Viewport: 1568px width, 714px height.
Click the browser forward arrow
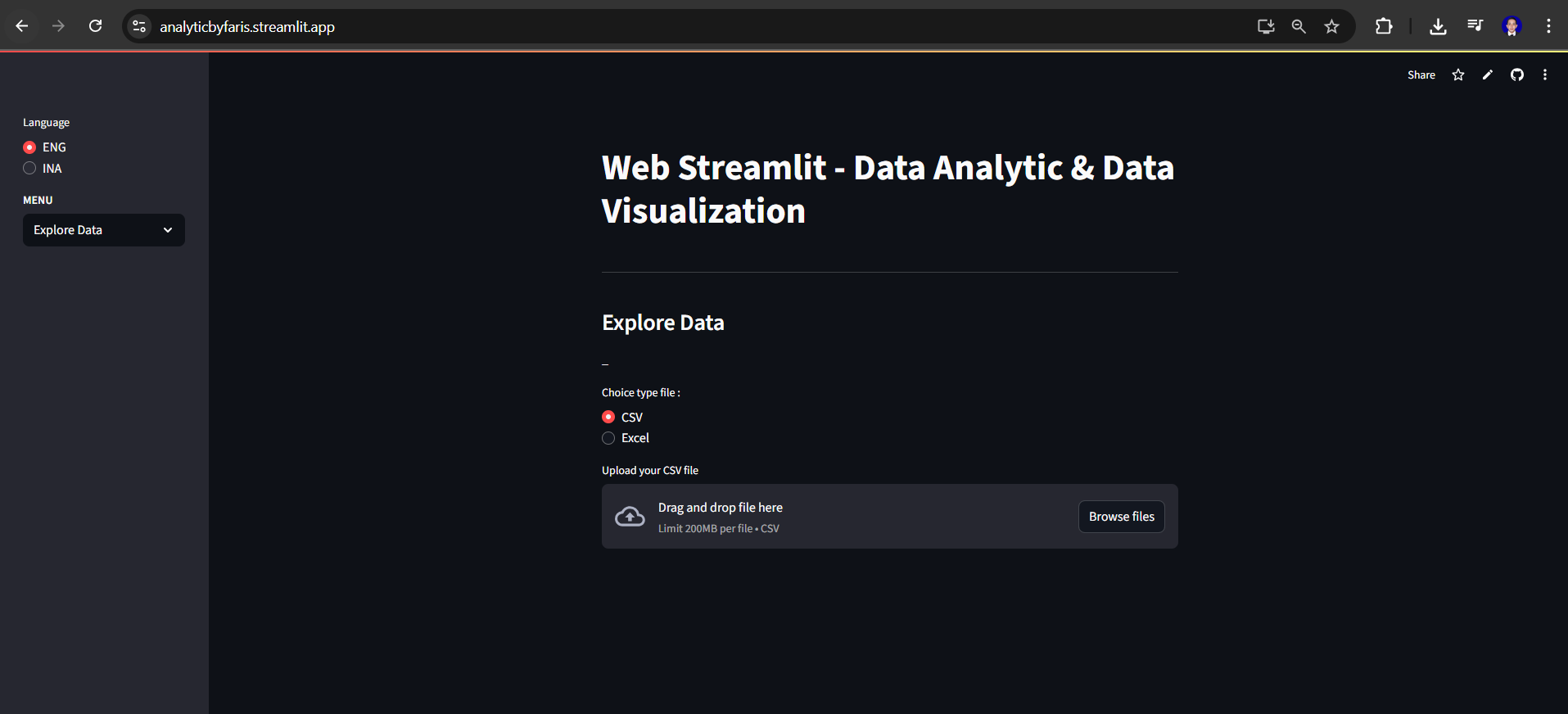58,26
